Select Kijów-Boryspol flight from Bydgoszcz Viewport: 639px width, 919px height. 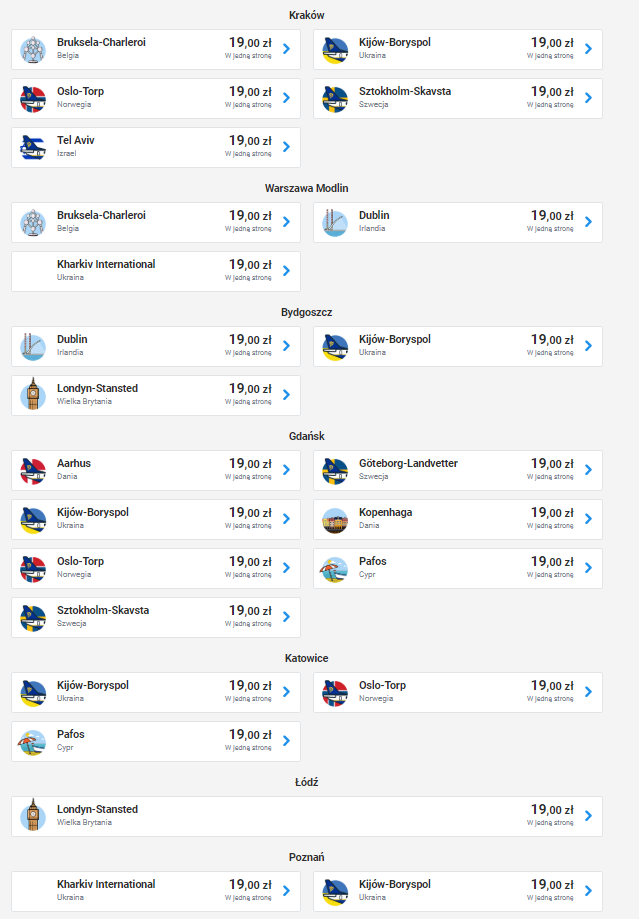458,346
